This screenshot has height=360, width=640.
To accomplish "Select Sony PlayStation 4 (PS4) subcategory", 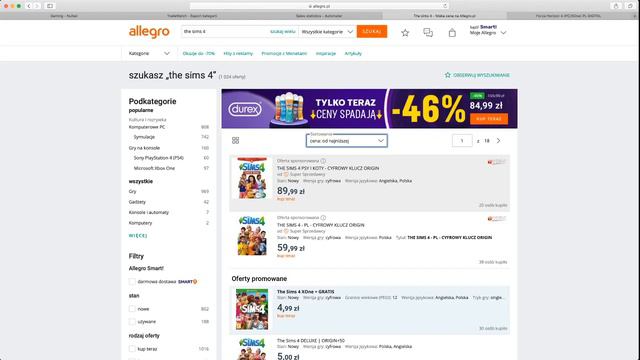I will (158, 158).
